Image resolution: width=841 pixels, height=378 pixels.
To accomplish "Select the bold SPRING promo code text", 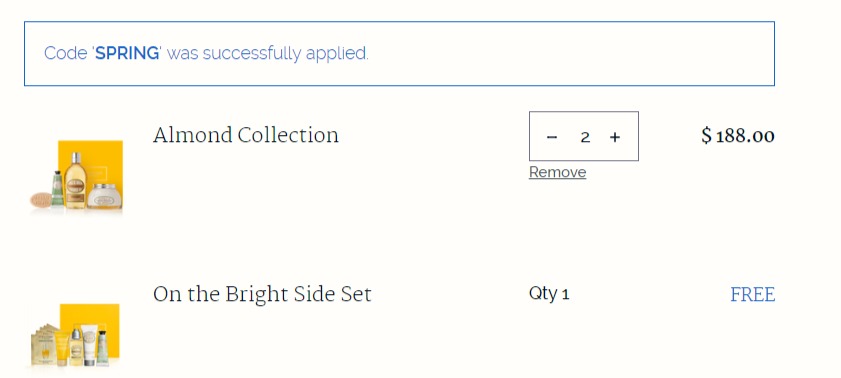I will (x=127, y=53).
